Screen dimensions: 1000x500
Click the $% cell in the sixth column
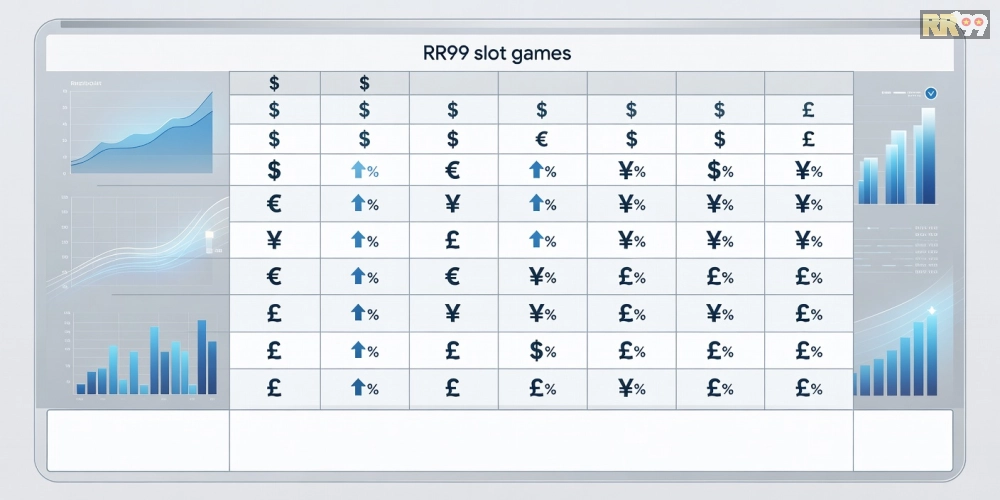pos(719,170)
